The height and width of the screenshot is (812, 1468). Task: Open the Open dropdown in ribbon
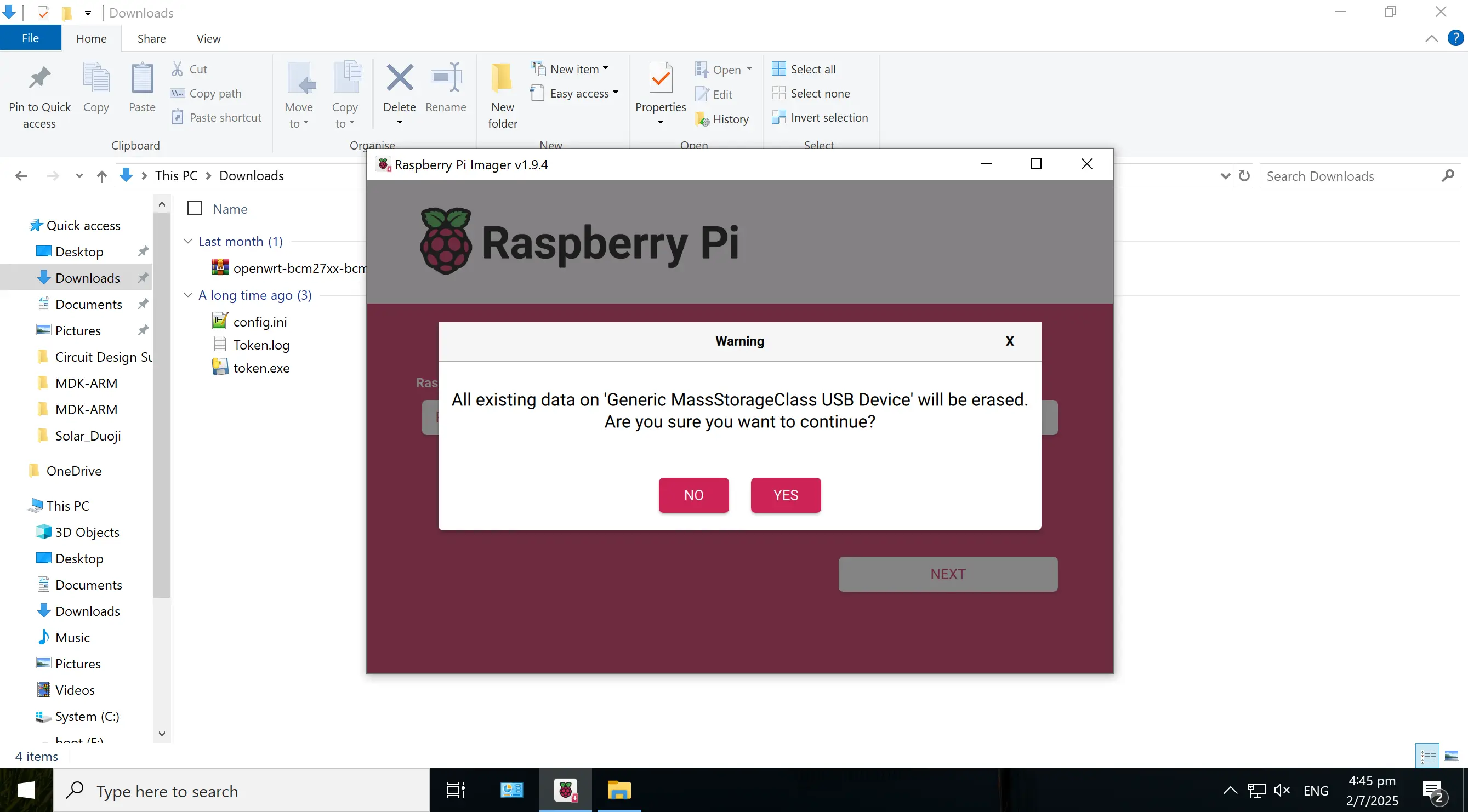click(723, 70)
